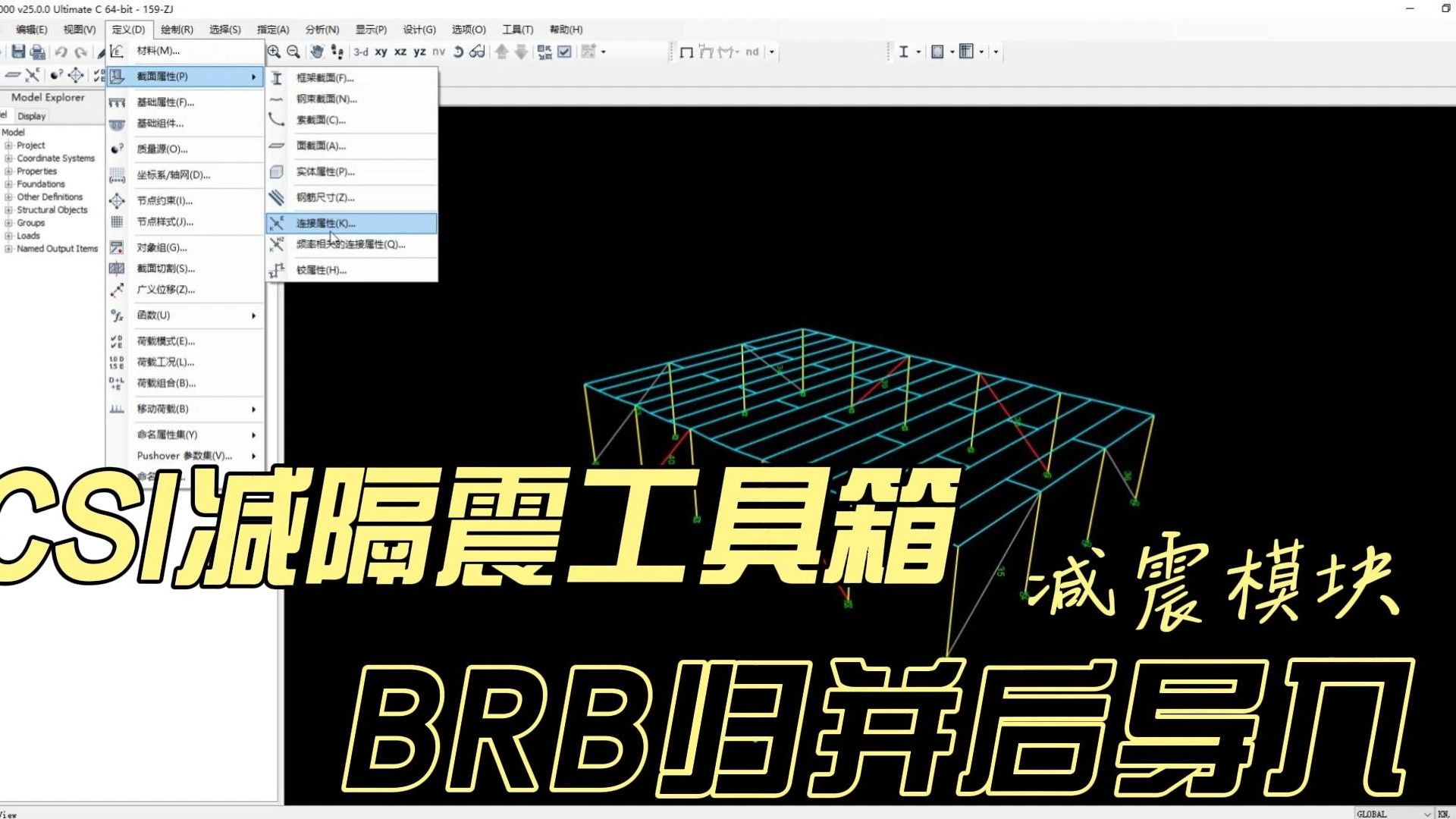Expand the Properties tree node
Image resolution: width=1456 pixels, height=819 pixels.
tap(8, 171)
